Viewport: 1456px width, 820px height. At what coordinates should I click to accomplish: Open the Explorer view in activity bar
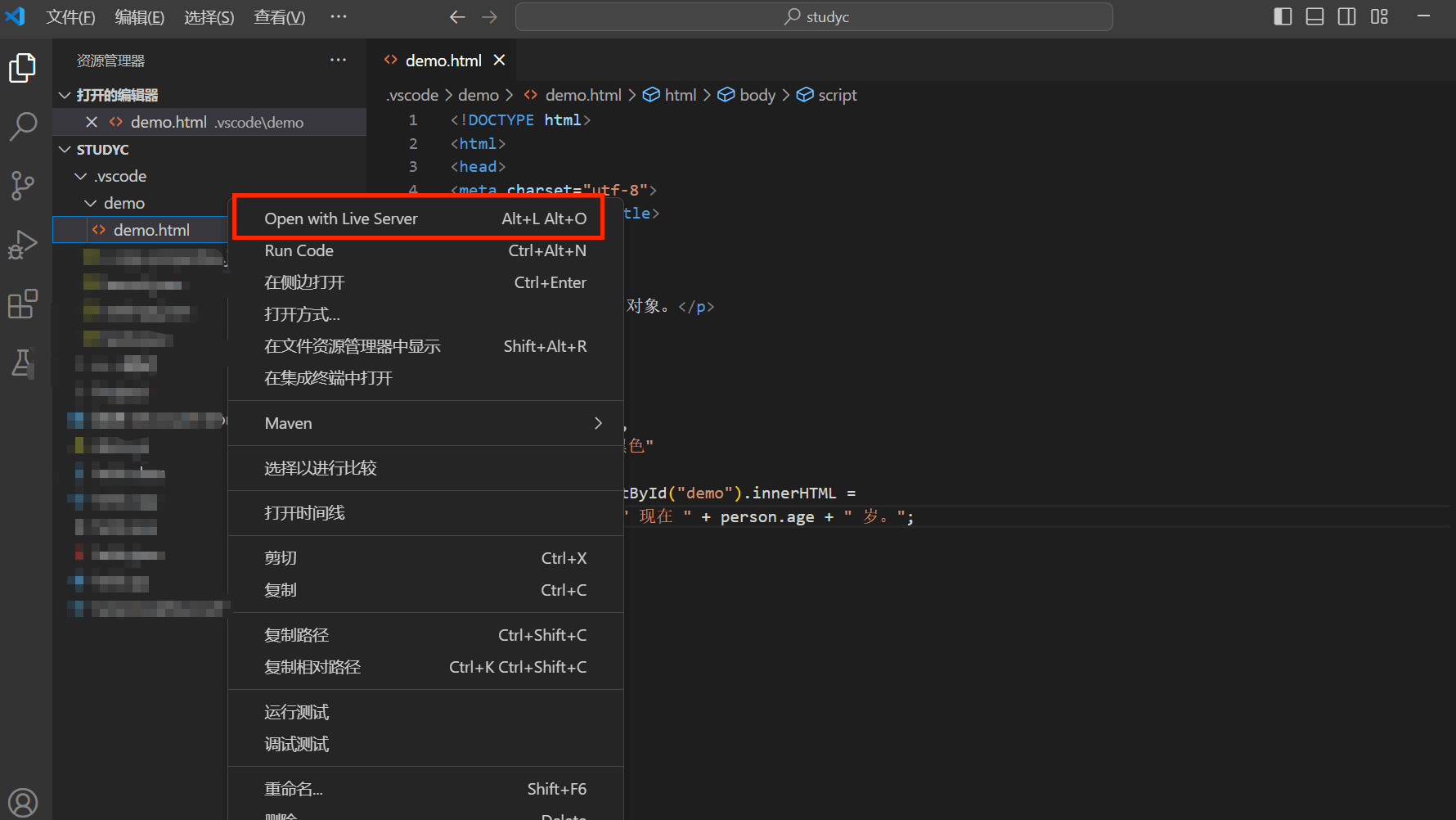click(x=23, y=68)
